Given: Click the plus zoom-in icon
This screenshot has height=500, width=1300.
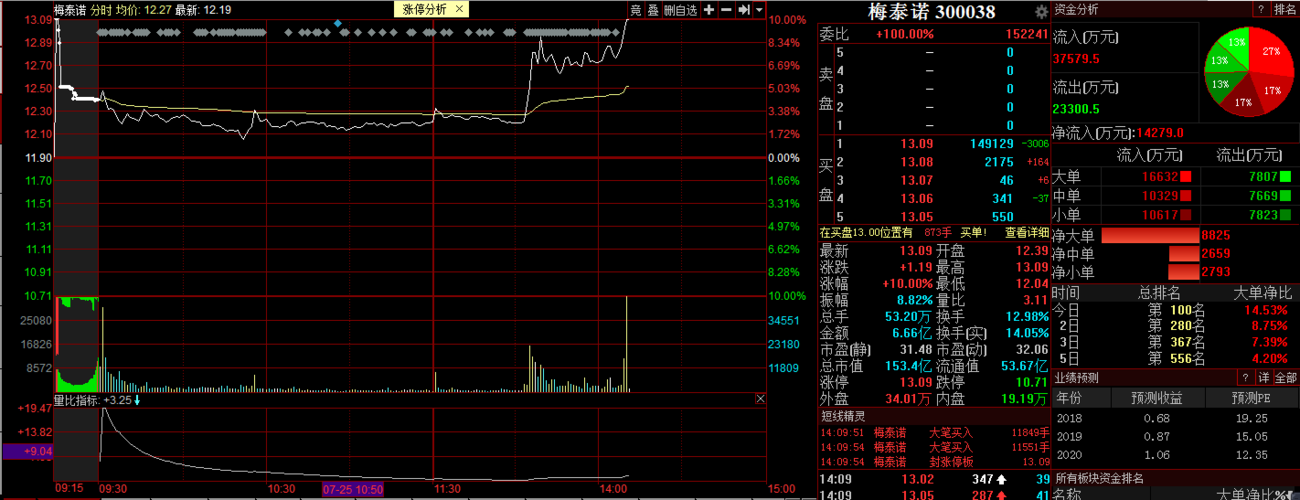Looking at the screenshot, I should click(x=709, y=9).
